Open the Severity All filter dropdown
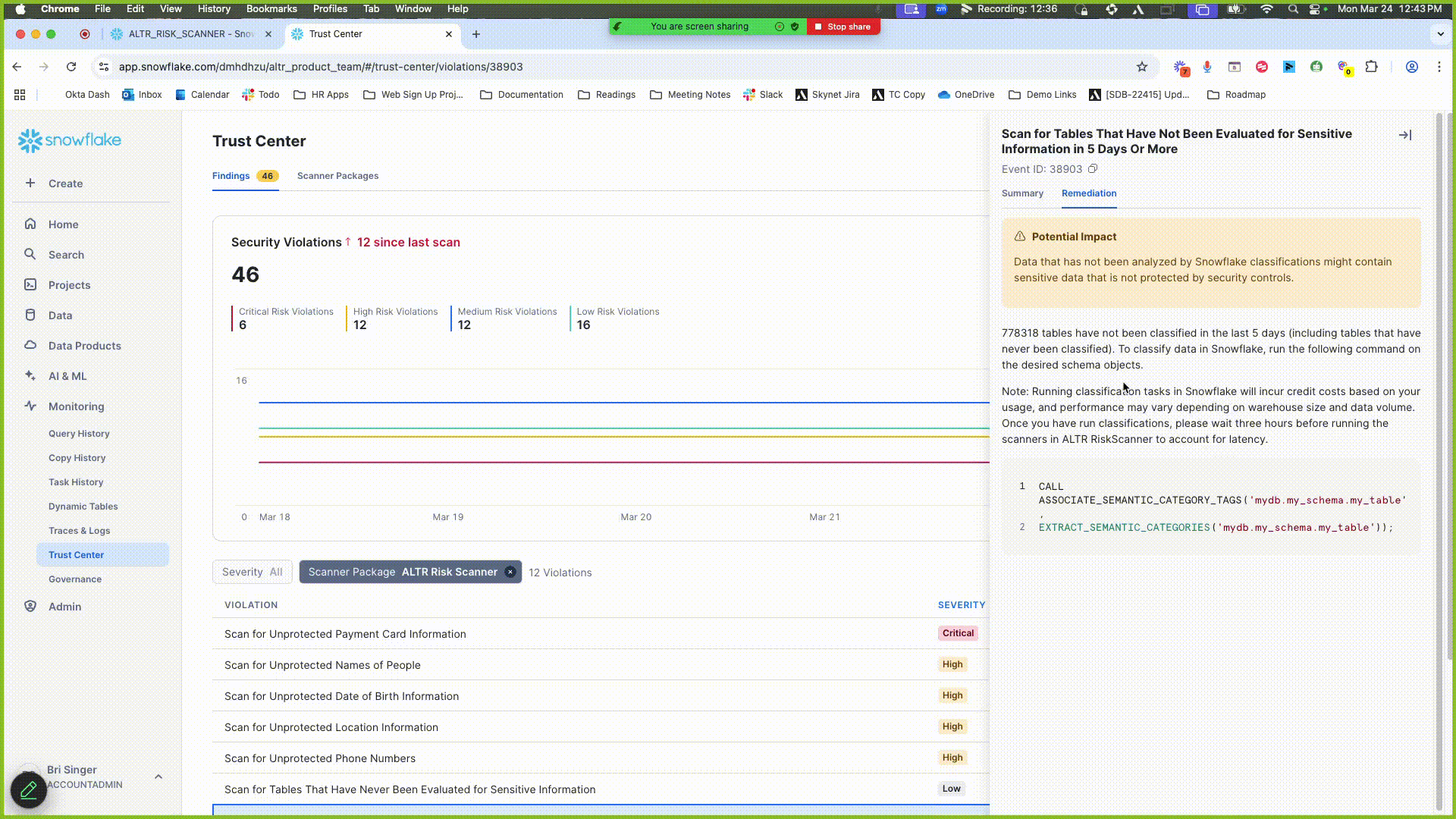The width and height of the screenshot is (1456, 819). point(252,571)
